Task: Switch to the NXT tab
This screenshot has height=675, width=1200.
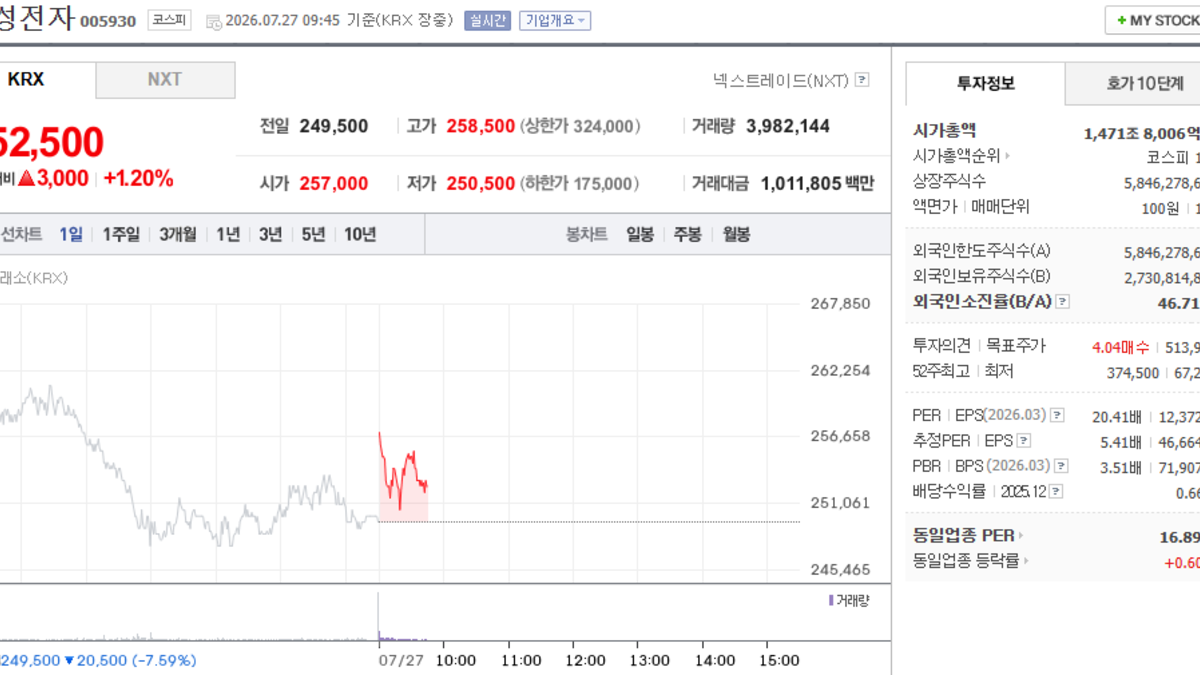Action: 165,80
